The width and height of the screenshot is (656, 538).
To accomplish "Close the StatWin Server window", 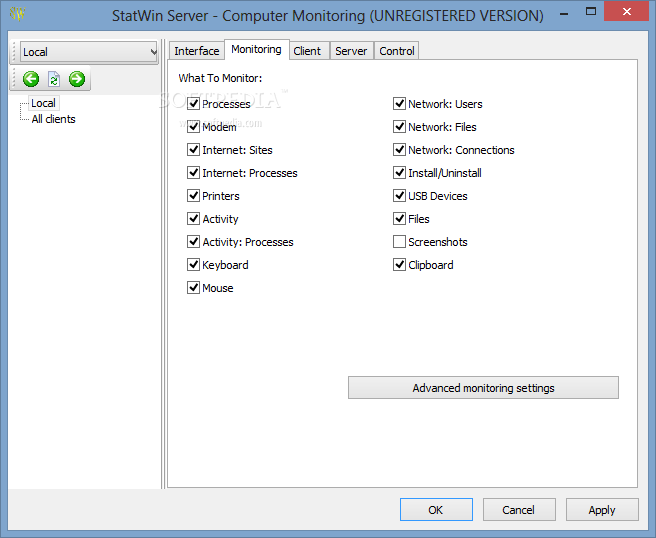I will [x=626, y=12].
